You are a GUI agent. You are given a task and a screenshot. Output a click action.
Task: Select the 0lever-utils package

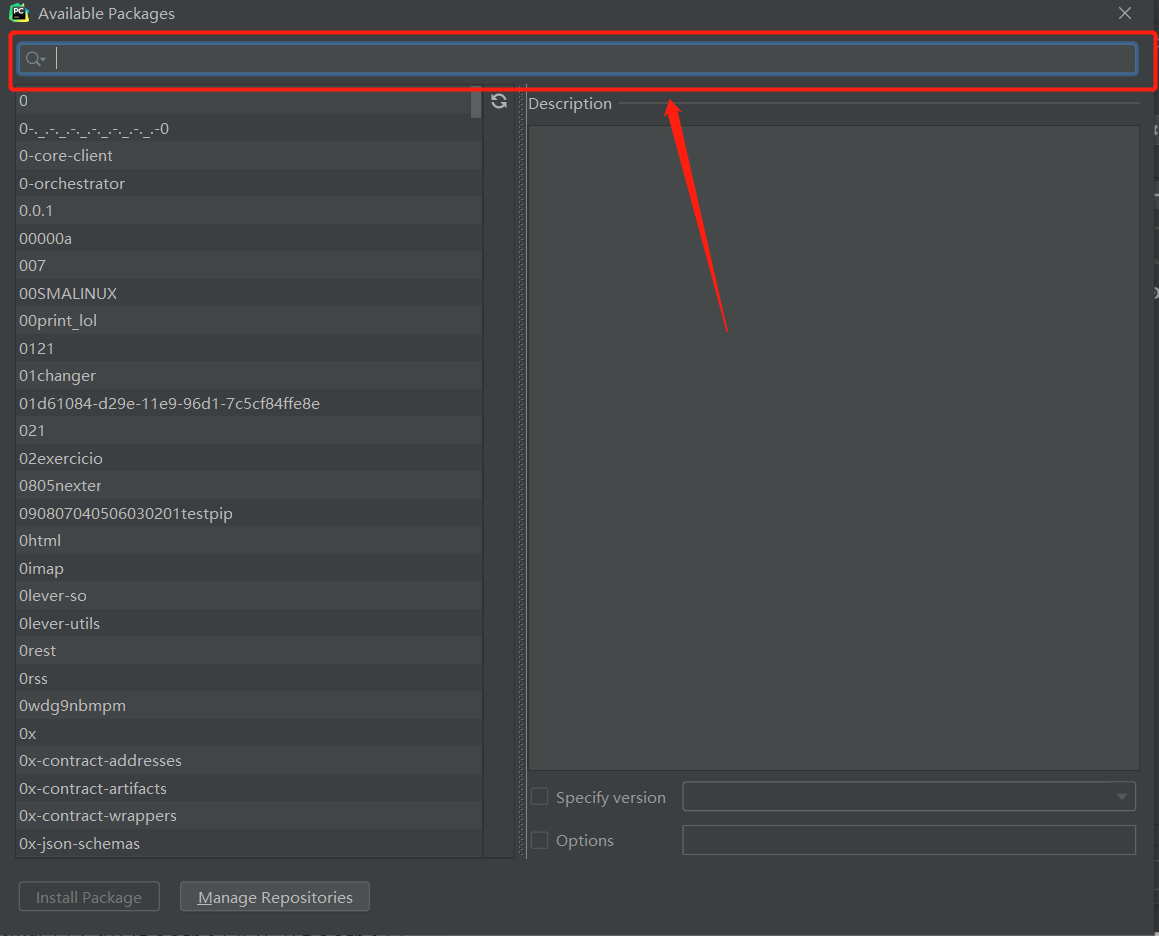249,623
